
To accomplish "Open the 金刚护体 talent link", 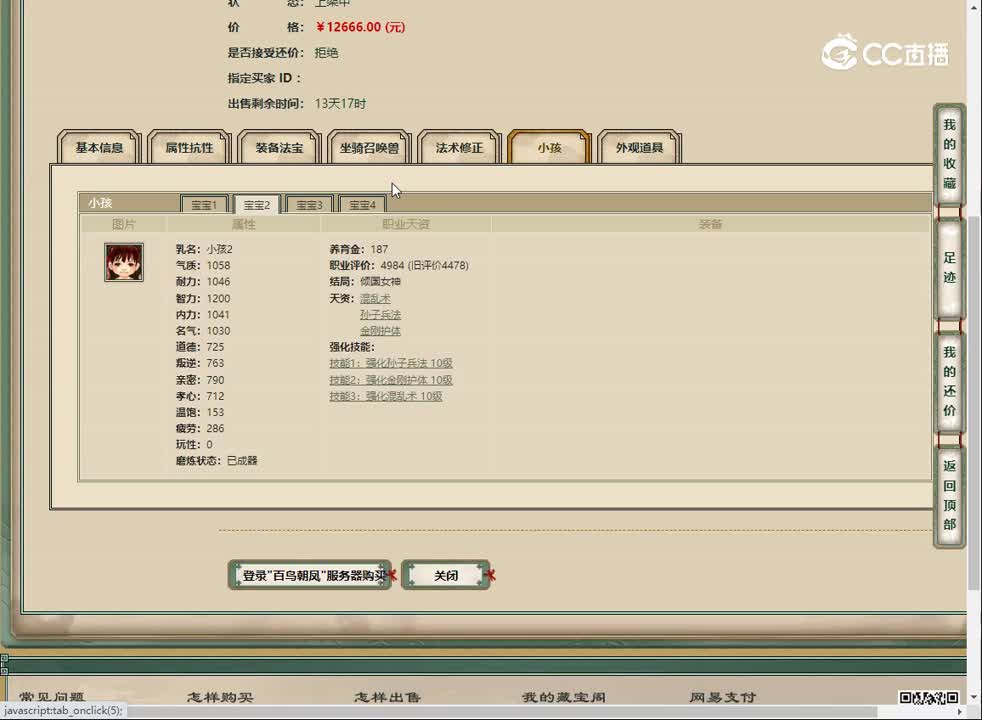I will [380, 331].
